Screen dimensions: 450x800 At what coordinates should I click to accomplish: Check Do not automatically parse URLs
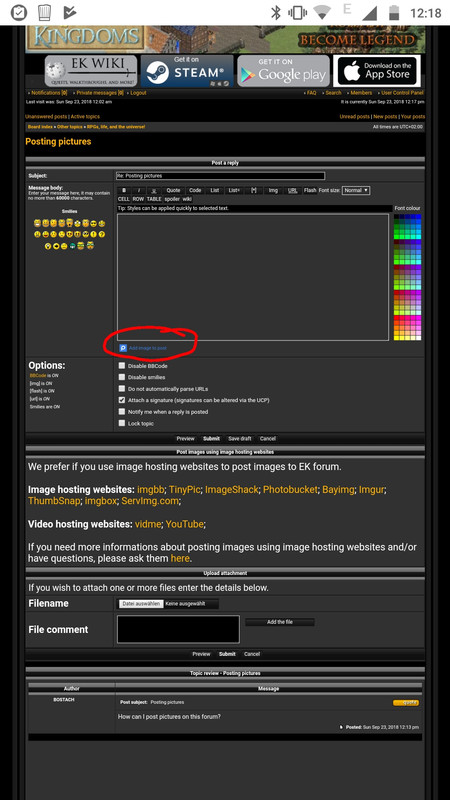[x=121, y=389]
